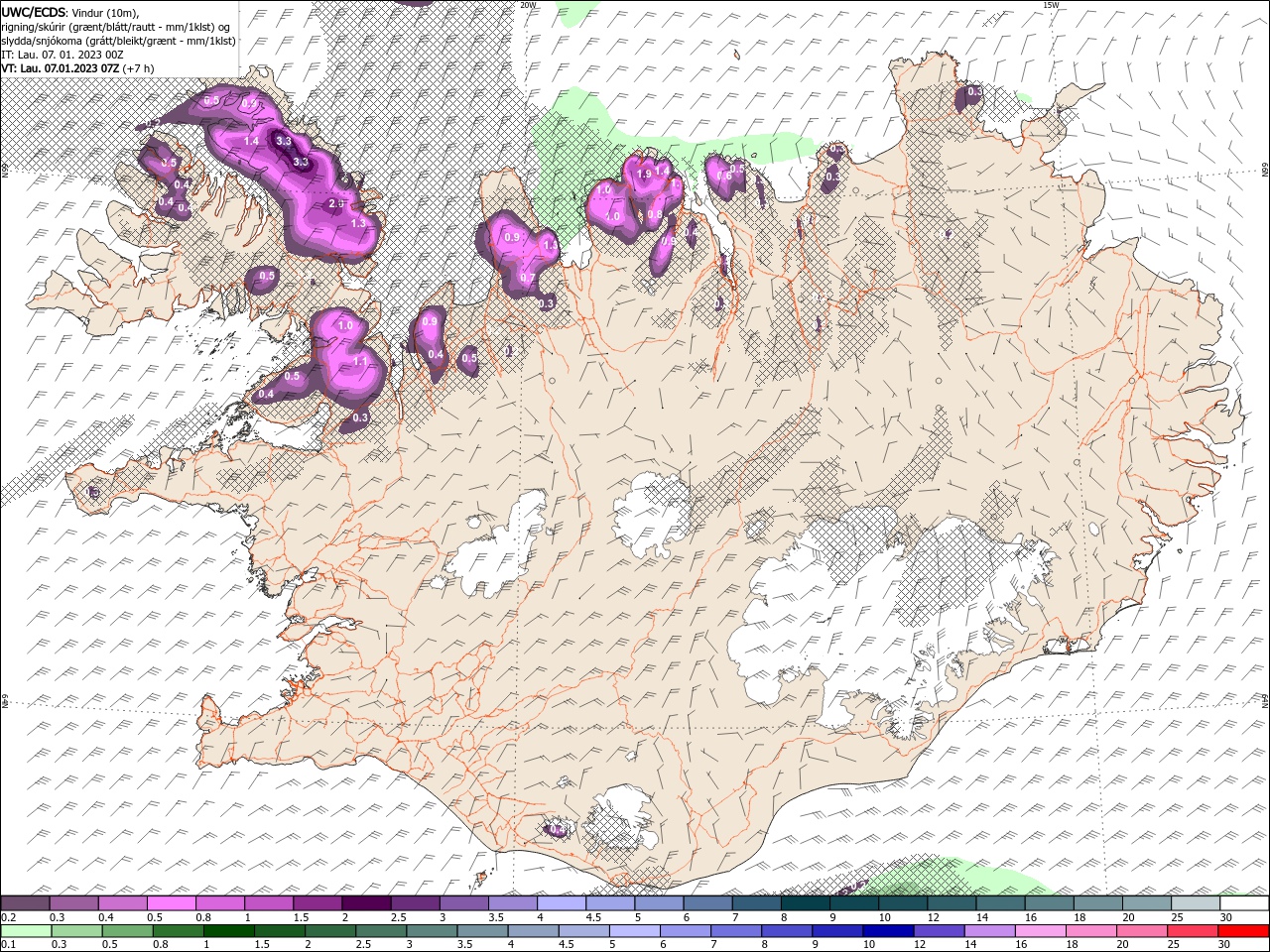
Task: Click the rain legend swatch labeled 5
Action: [x=634, y=931]
